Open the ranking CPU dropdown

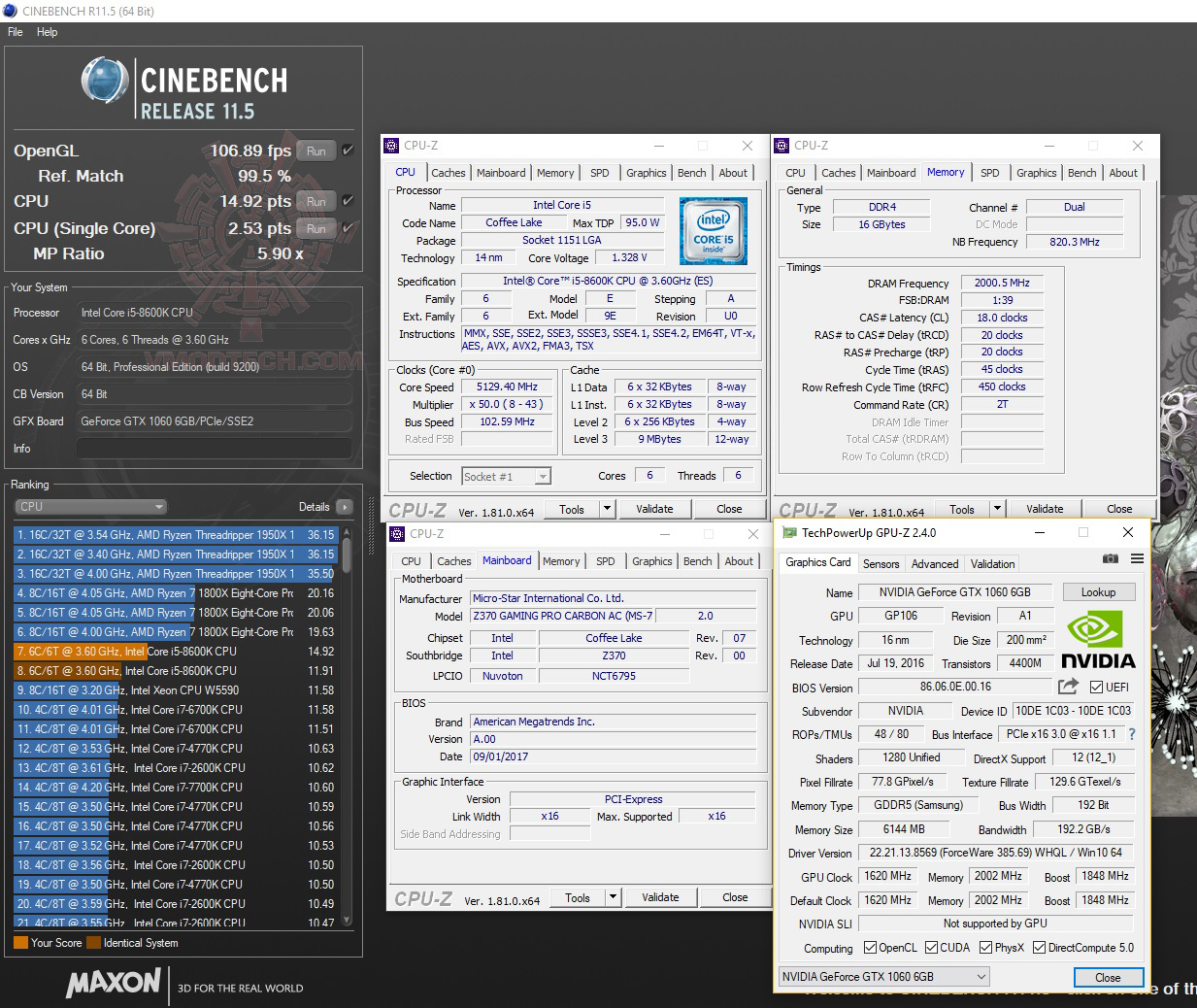pos(91,507)
